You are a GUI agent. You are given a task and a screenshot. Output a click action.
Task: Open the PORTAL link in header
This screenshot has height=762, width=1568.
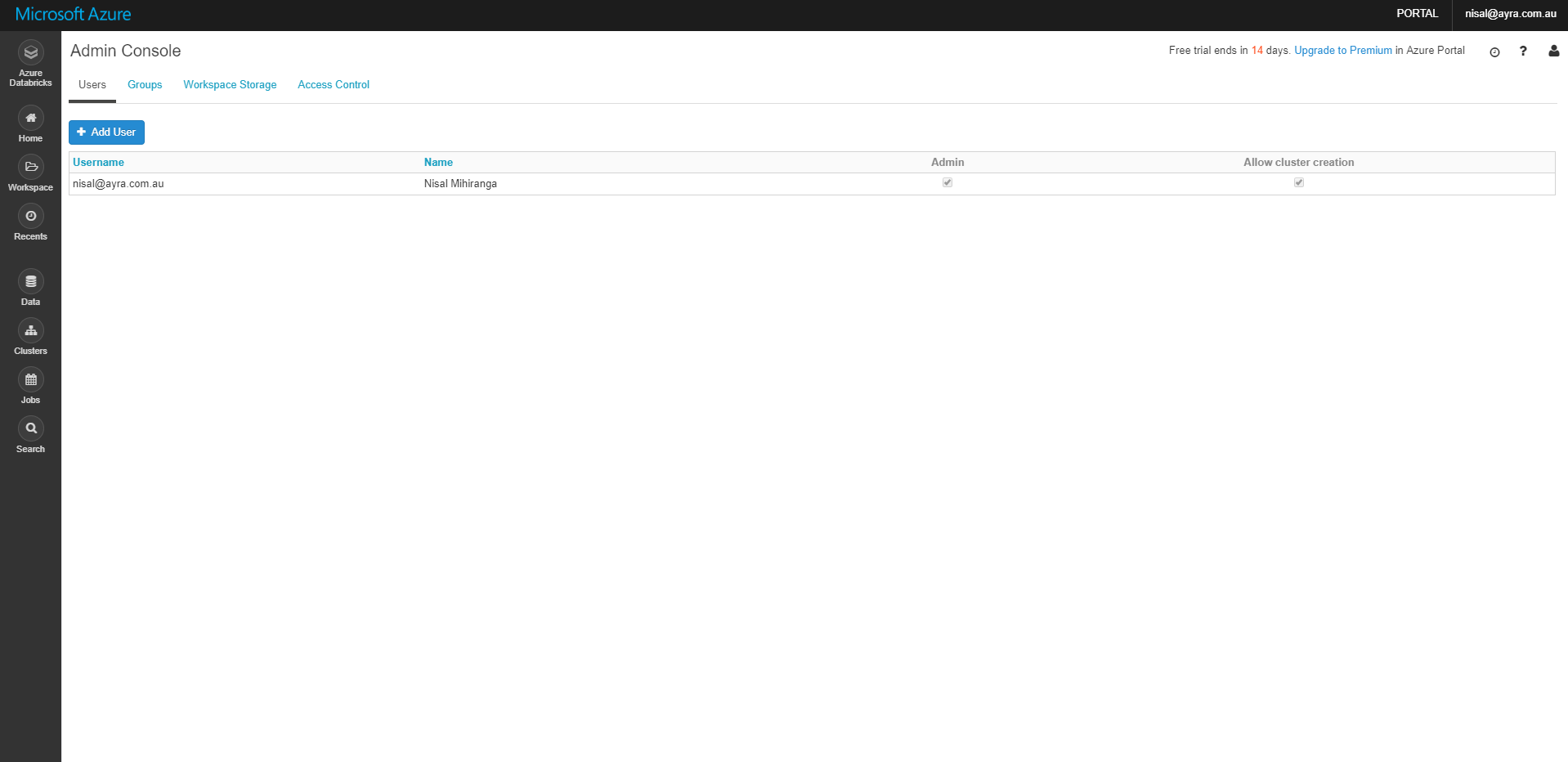1417,14
